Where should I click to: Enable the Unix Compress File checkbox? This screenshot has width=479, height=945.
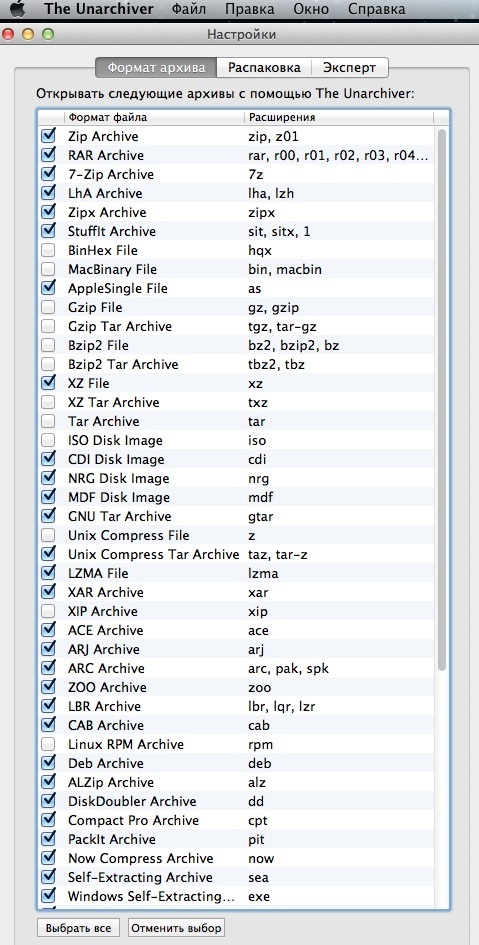(48, 535)
